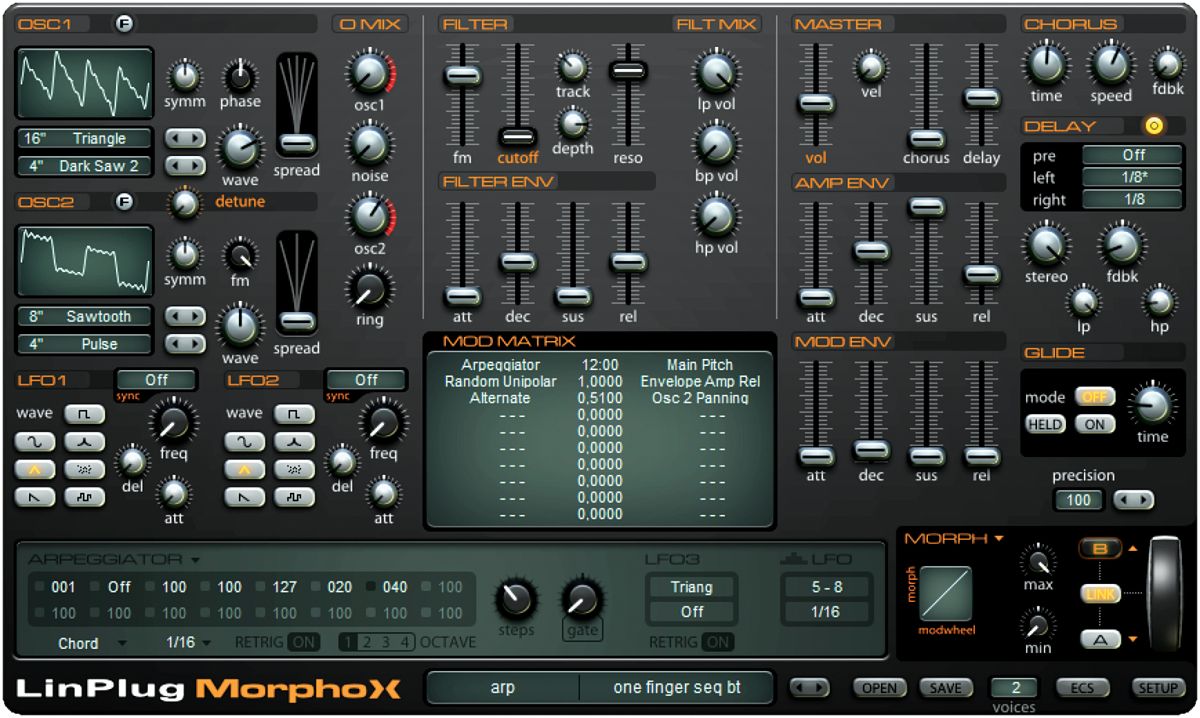The image size is (1200, 718).
Task: Click the SAVE button
Action: pyautogui.click(x=945, y=687)
